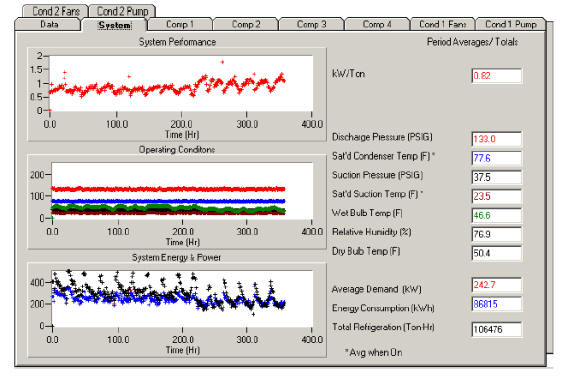Open the Comp 4 tab
The height and width of the screenshot is (377, 563).
pos(377,24)
